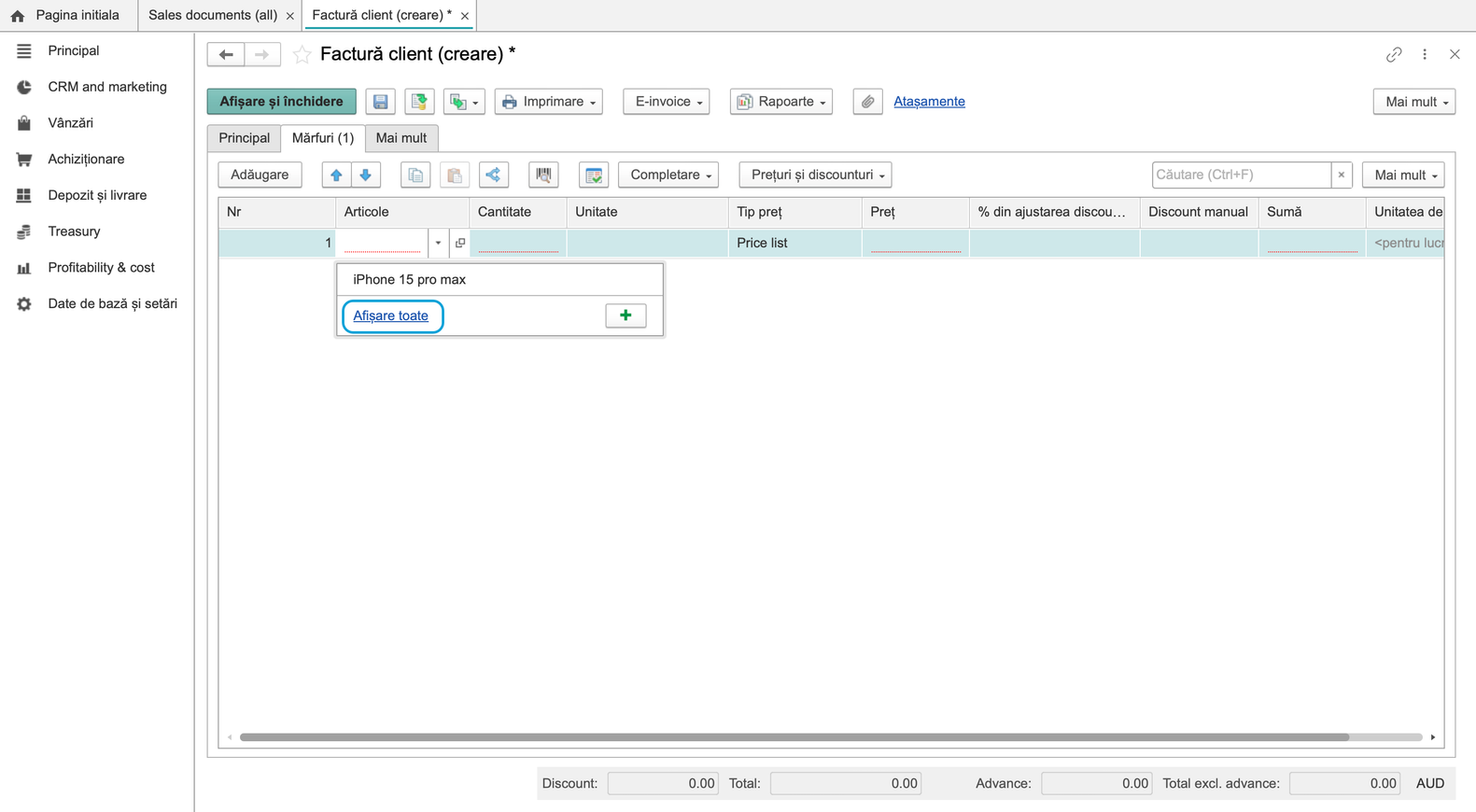Open the table's Mai mult menu beside search

tap(1403, 175)
